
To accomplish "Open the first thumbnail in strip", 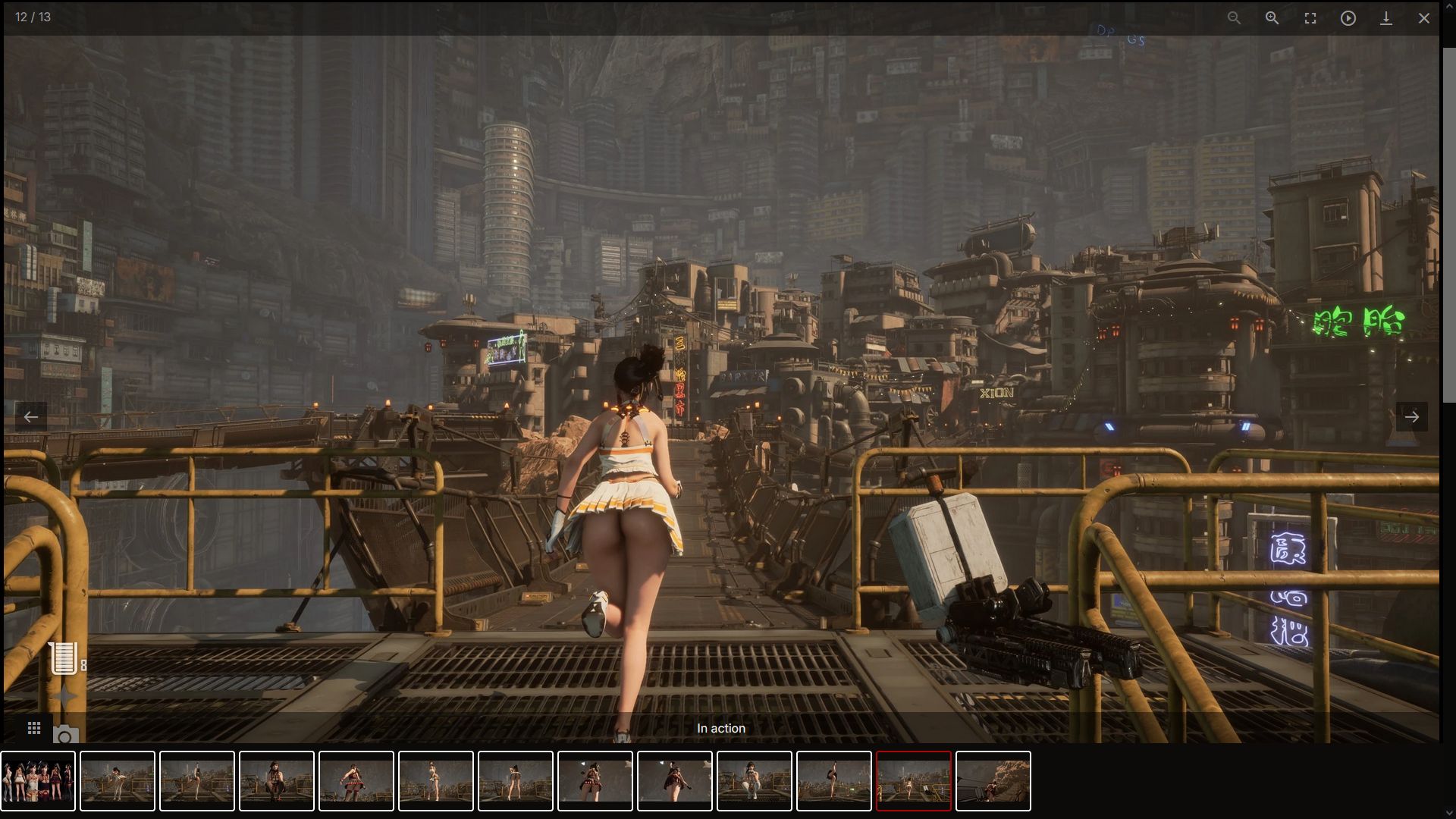I will coord(38,780).
